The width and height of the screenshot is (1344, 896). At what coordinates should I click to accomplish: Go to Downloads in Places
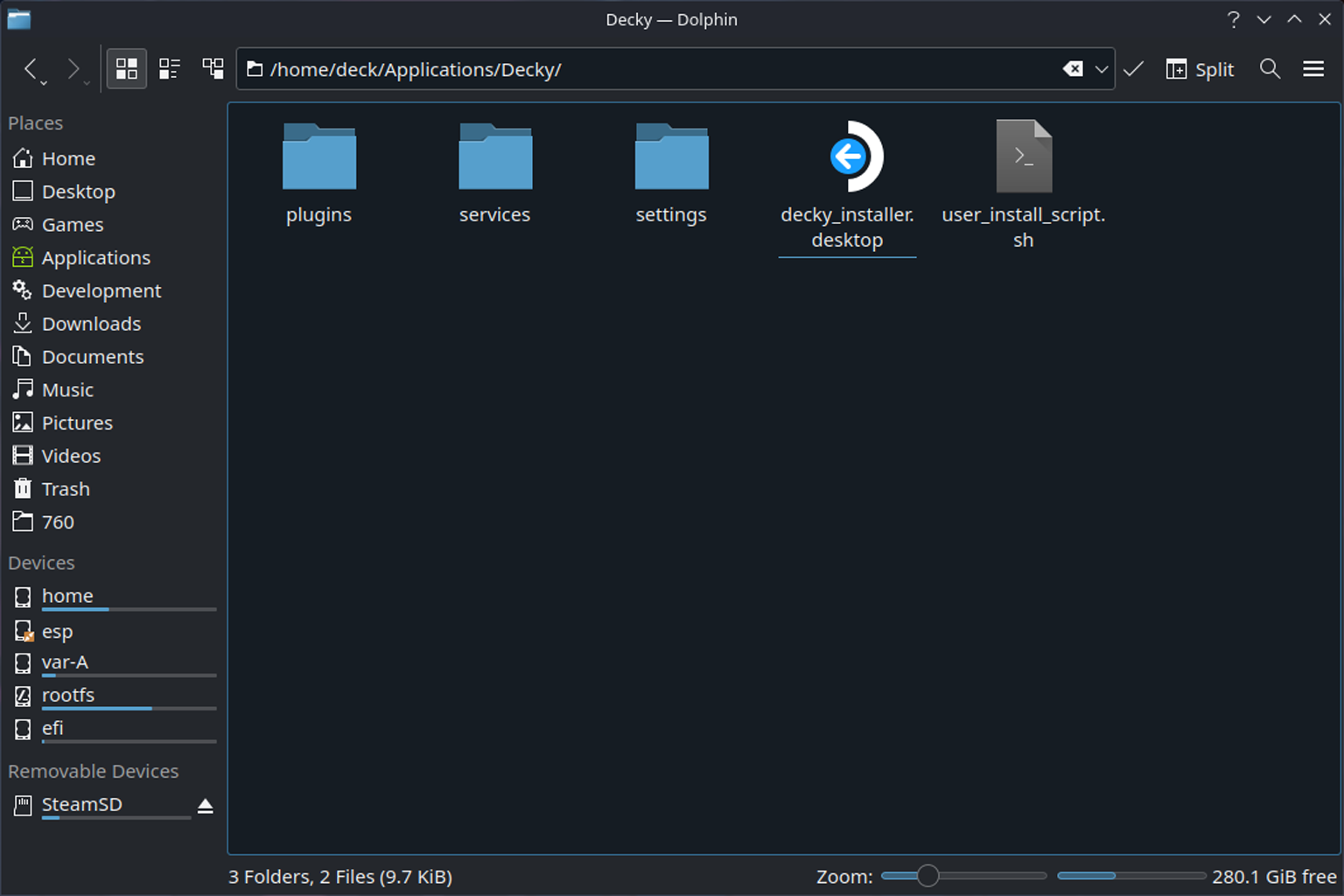(x=91, y=324)
